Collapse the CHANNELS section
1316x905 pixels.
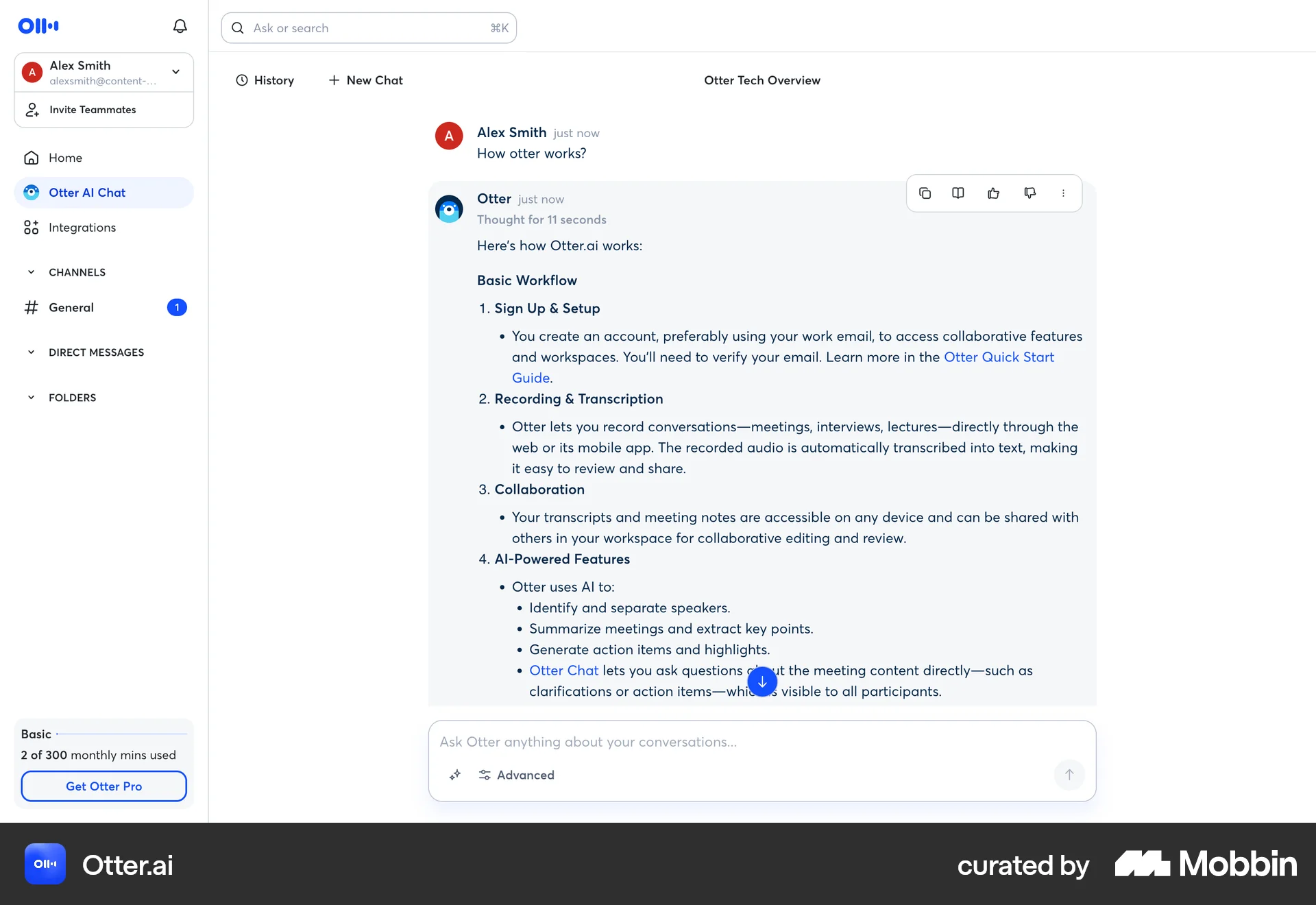31,272
